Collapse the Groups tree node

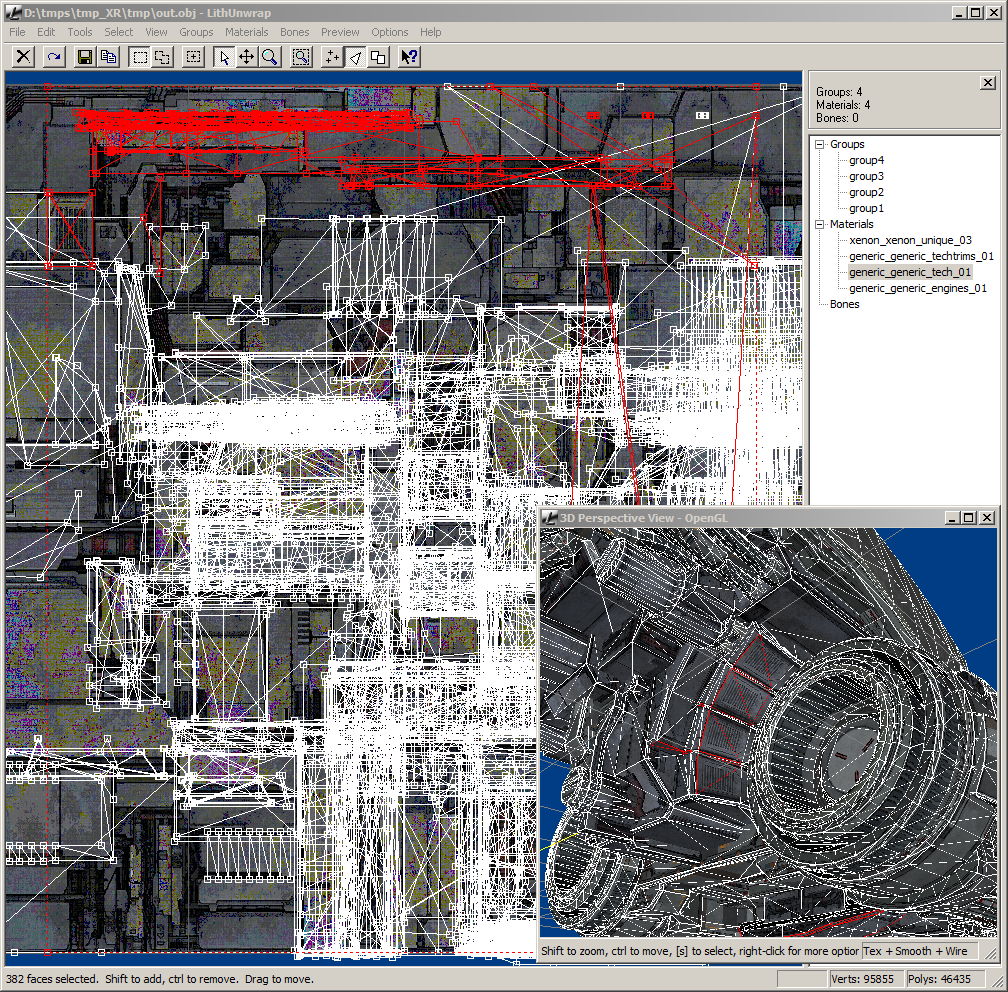(820, 144)
